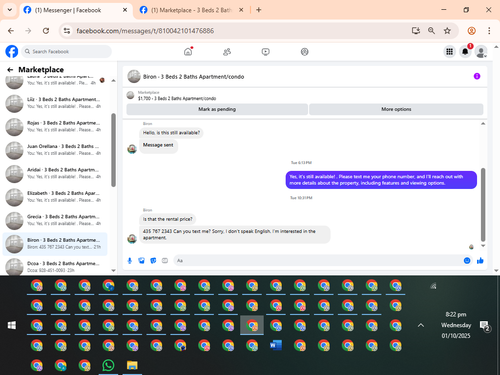This screenshot has width=500, height=375.
Task: Click the More options button
Action: pos(396,109)
